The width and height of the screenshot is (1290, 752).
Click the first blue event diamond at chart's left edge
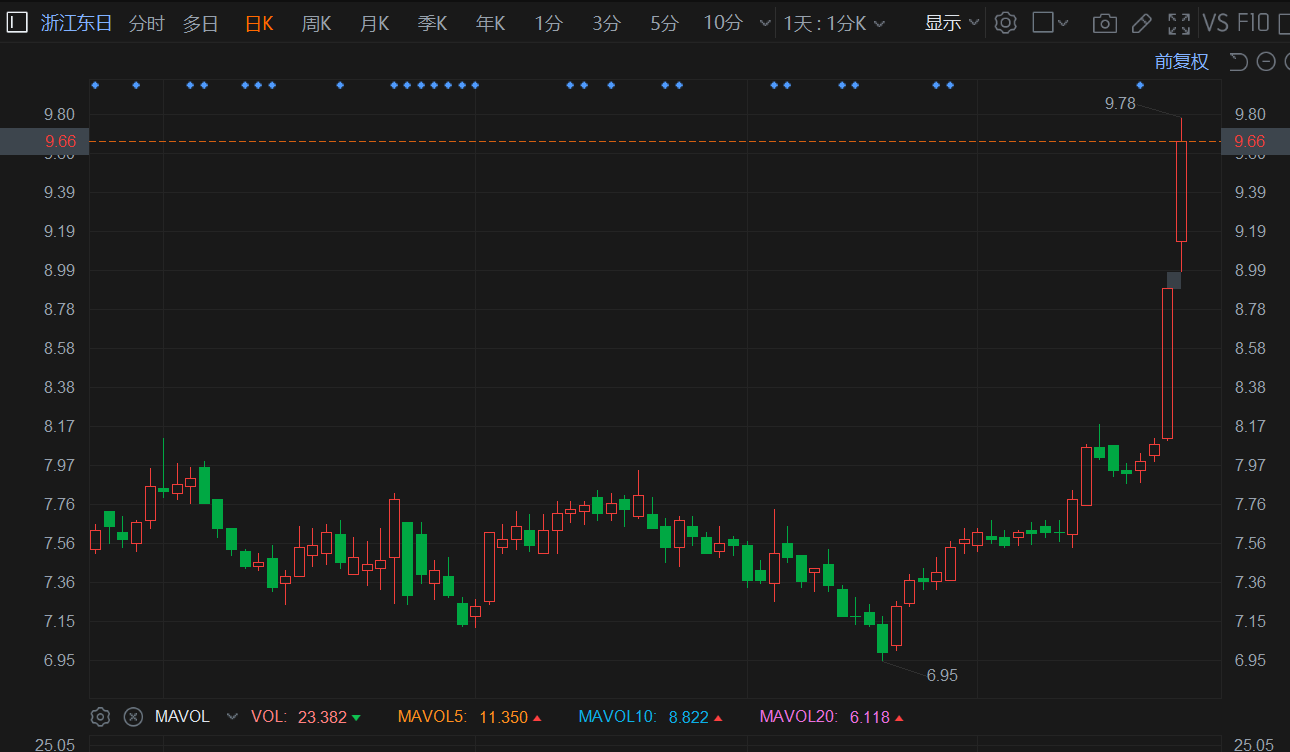tap(95, 85)
